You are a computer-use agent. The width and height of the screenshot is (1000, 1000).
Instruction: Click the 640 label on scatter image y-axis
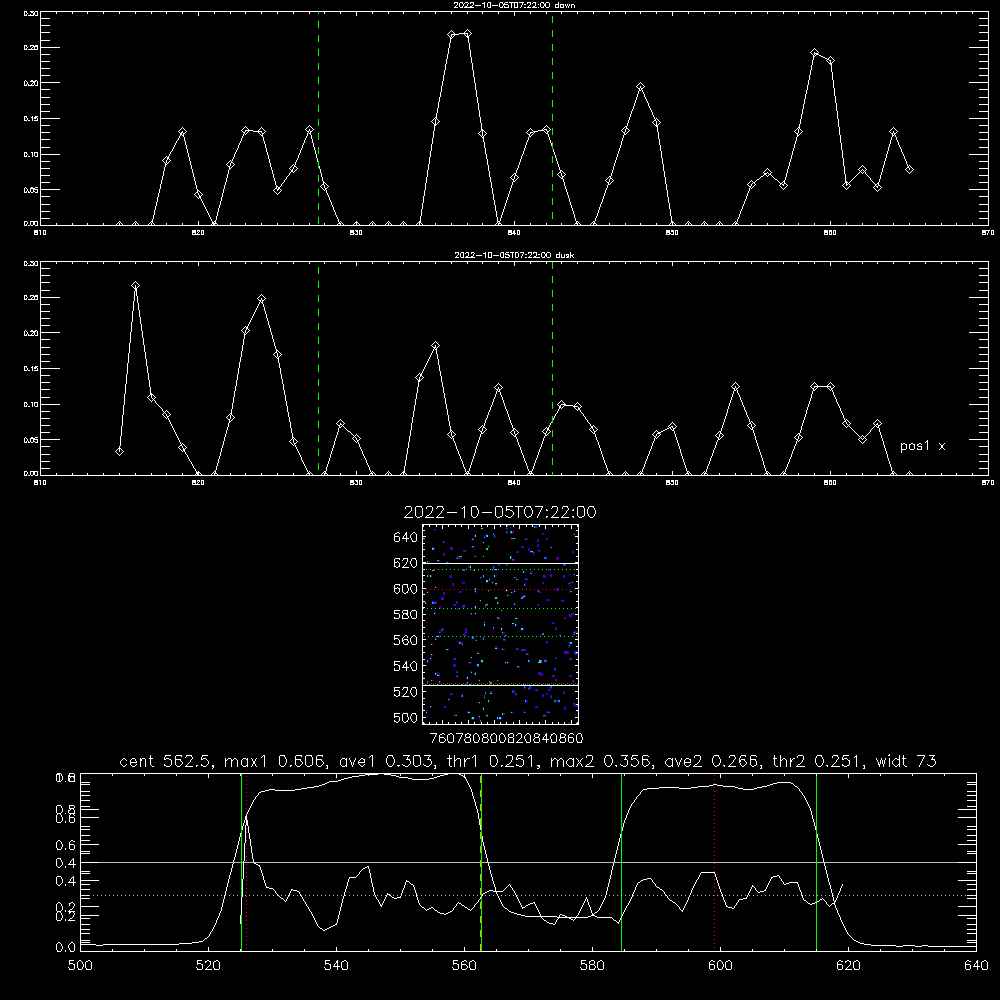tap(406, 538)
